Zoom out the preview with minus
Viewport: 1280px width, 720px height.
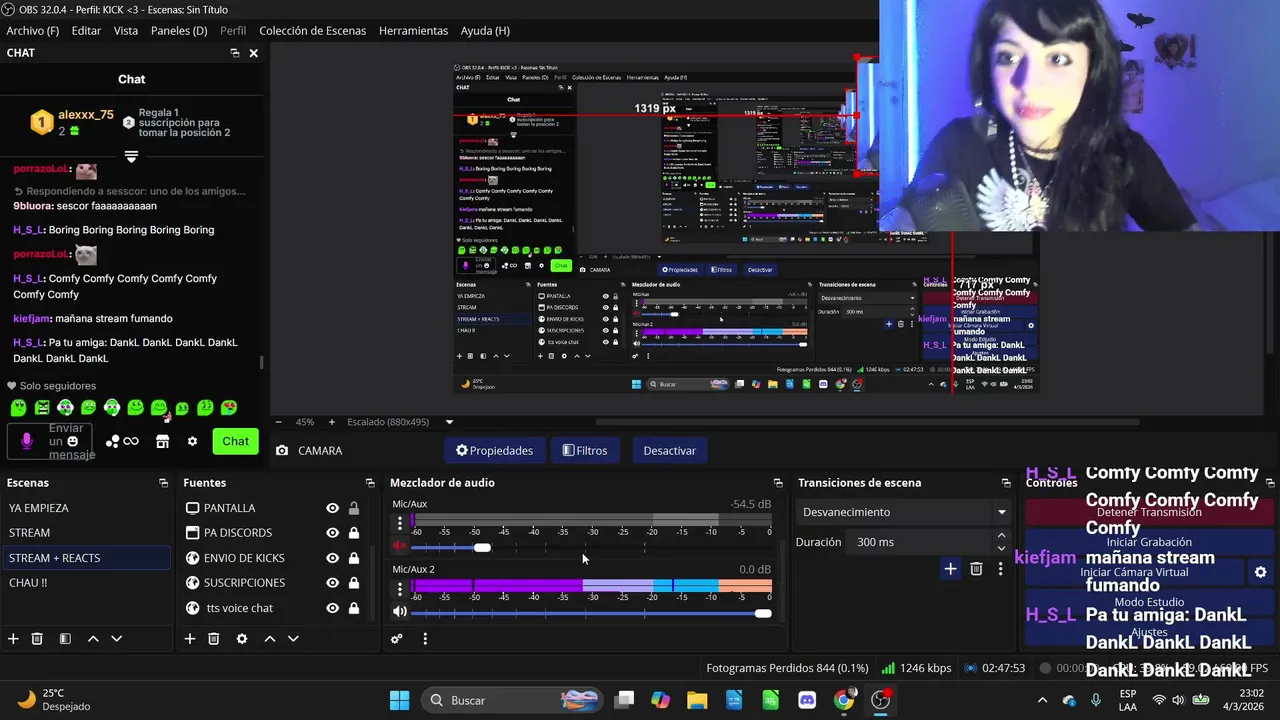(278, 422)
